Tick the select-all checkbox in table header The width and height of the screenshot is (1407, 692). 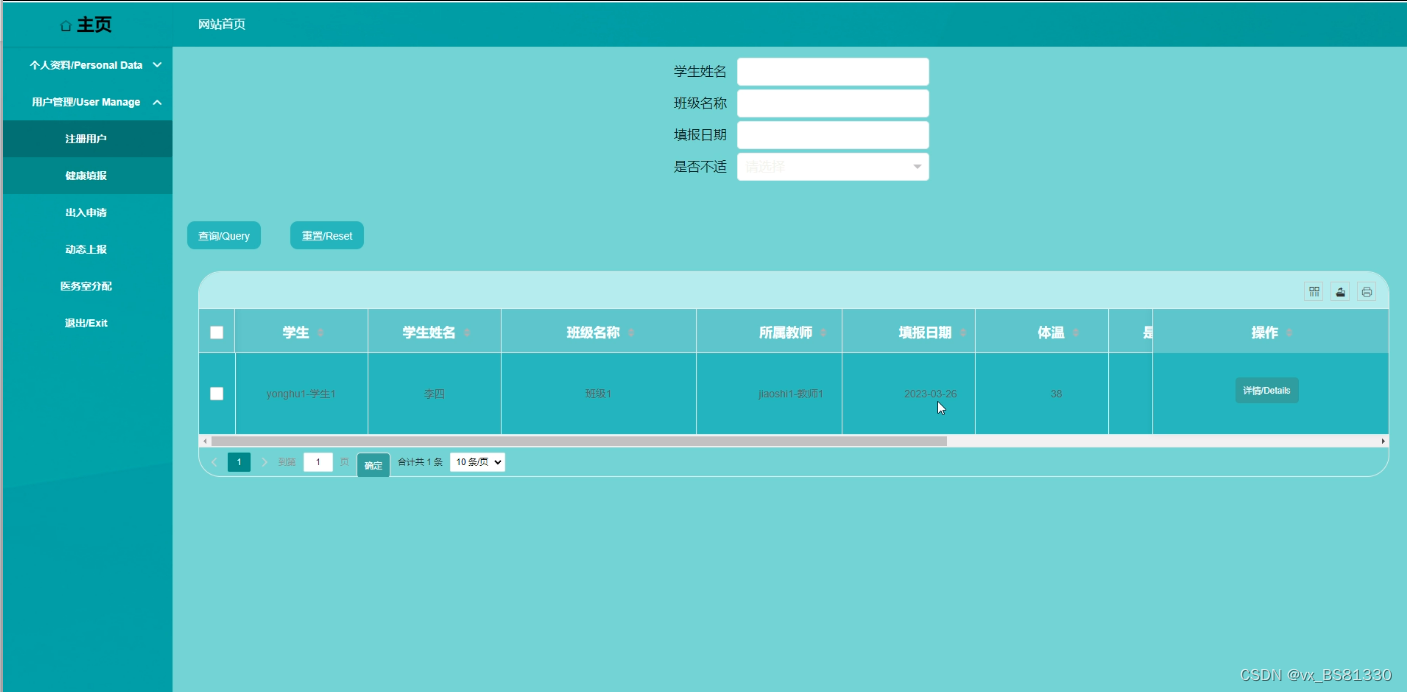(217, 333)
